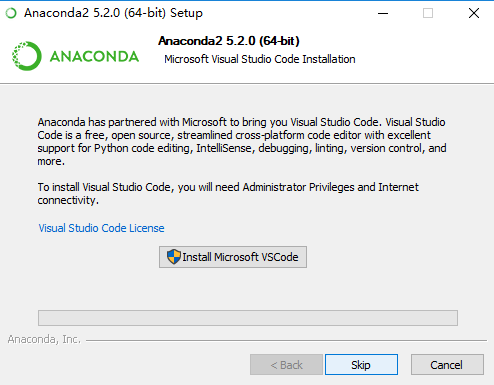Install Microsoft VSCode
This screenshot has width=494, height=385.
233,257
